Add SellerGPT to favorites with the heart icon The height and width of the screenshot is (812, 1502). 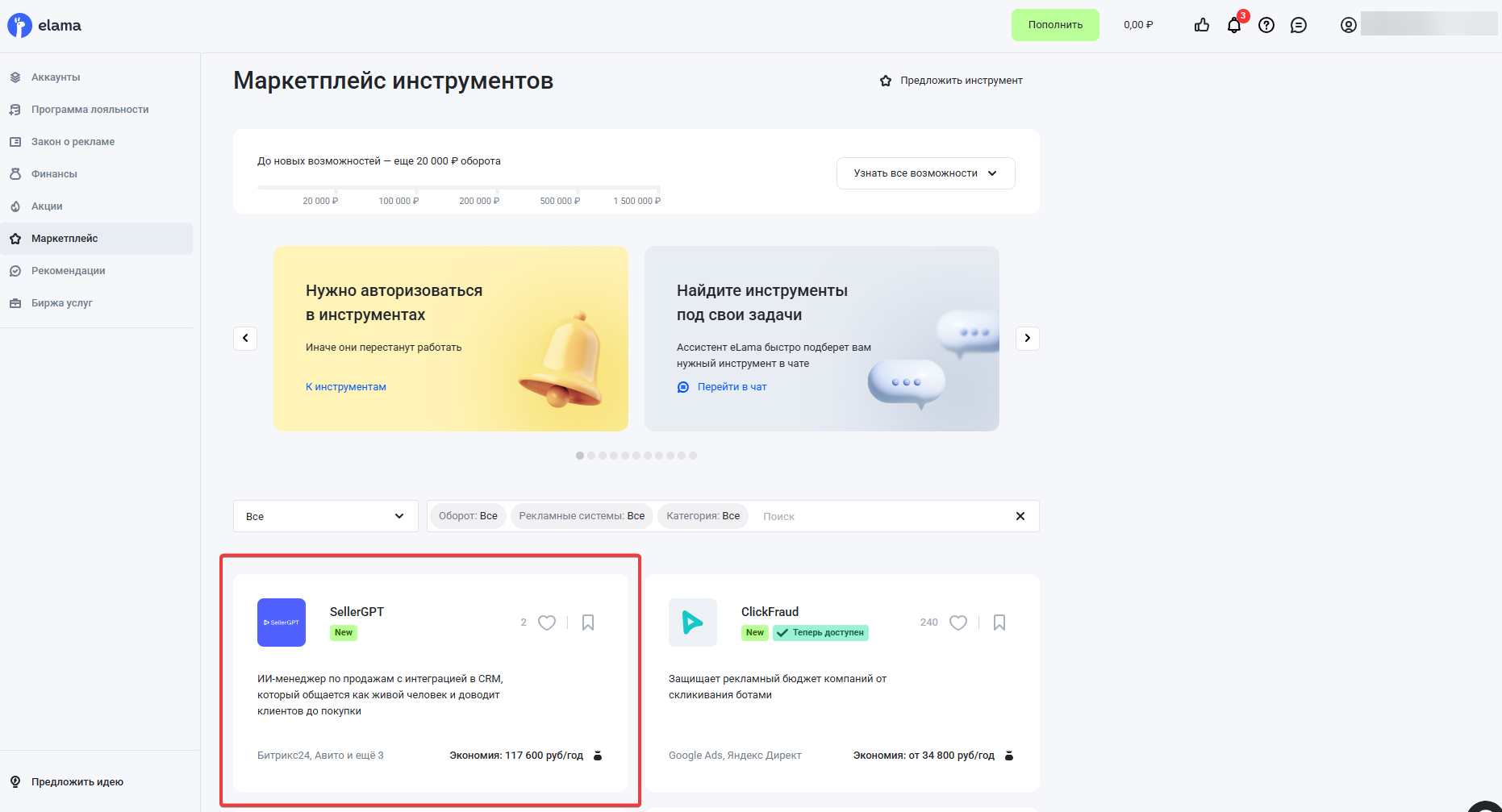coord(547,623)
